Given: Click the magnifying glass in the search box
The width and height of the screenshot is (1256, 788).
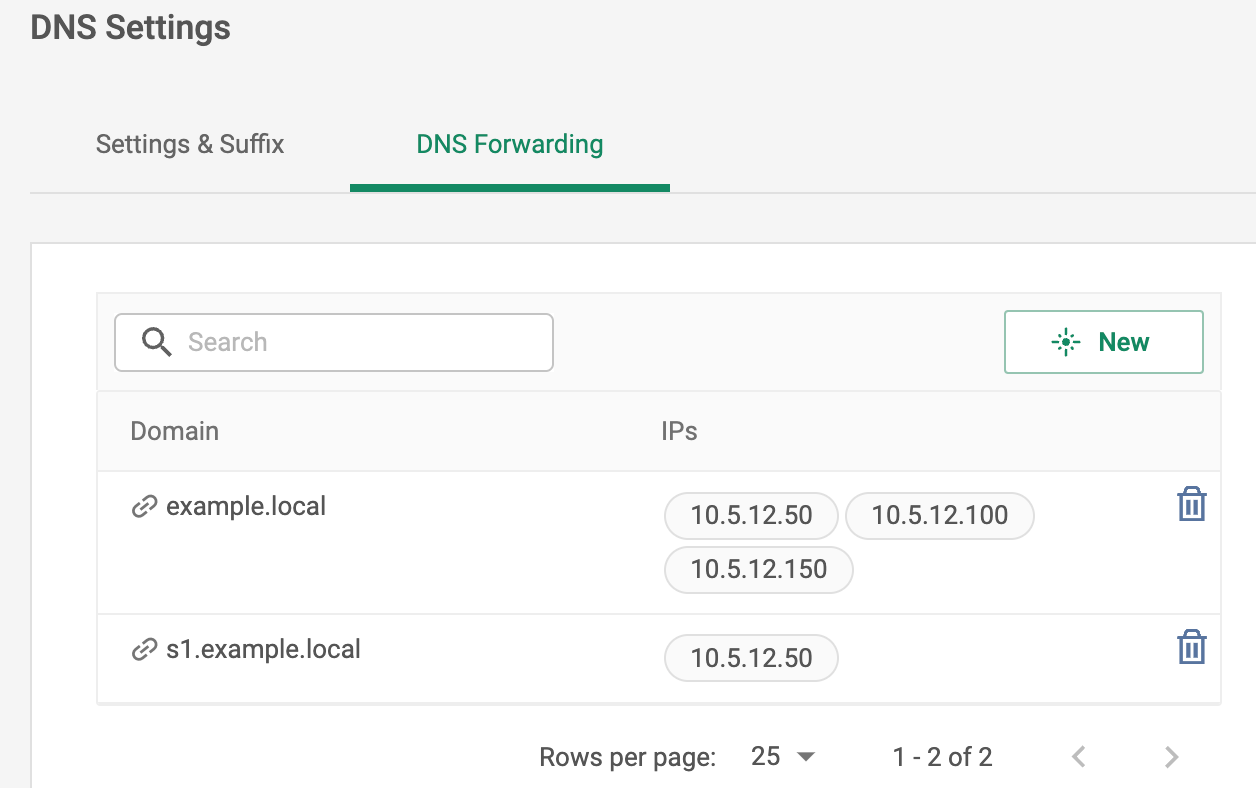Looking at the screenshot, I should click(x=156, y=342).
